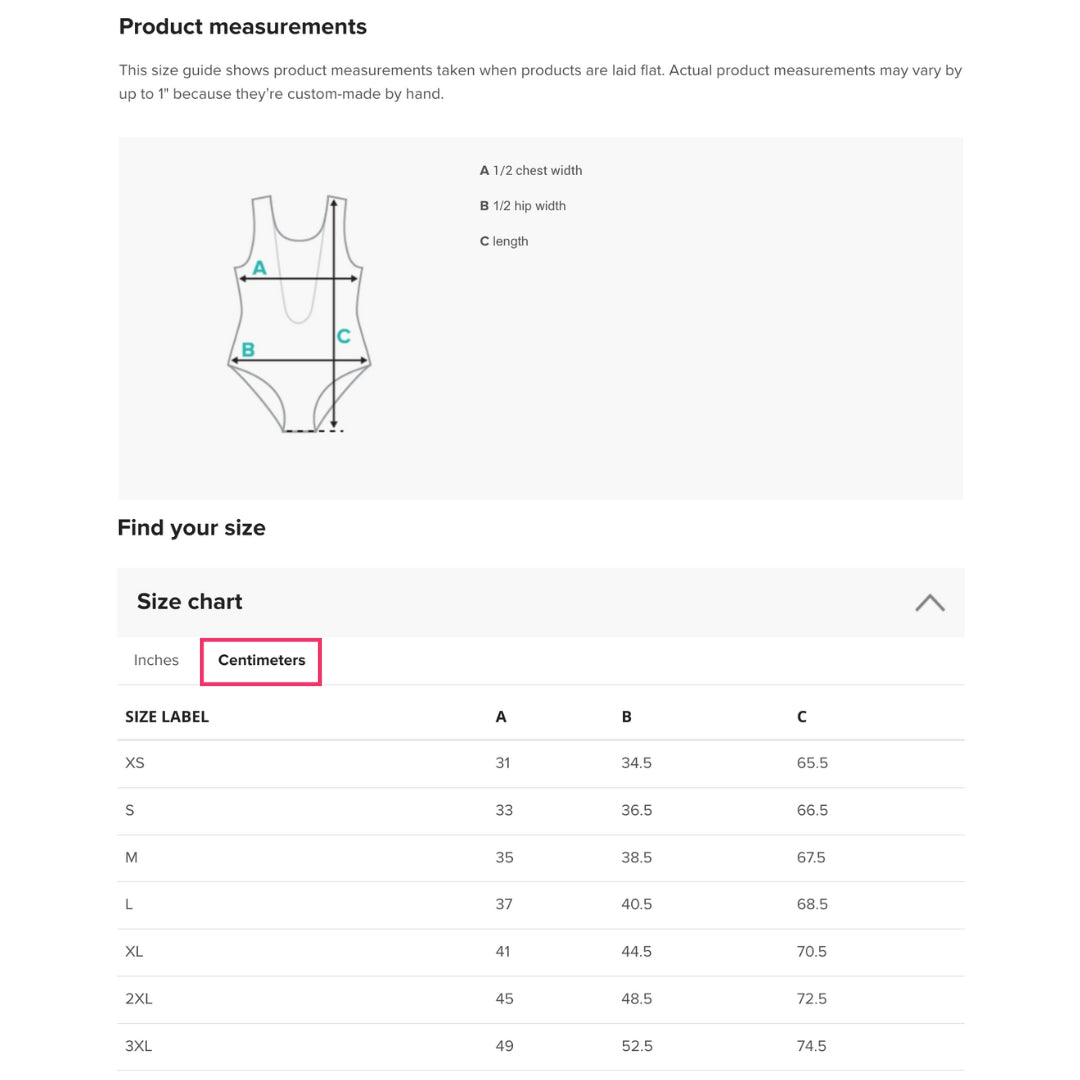Viewport: 1080px width, 1080px height.
Task: Click the S size label row
Action: [130, 810]
